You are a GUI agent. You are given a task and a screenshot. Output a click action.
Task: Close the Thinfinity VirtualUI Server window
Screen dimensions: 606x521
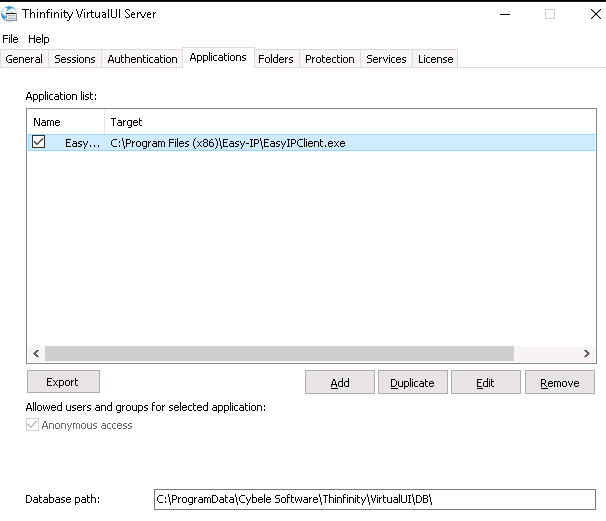596,14
